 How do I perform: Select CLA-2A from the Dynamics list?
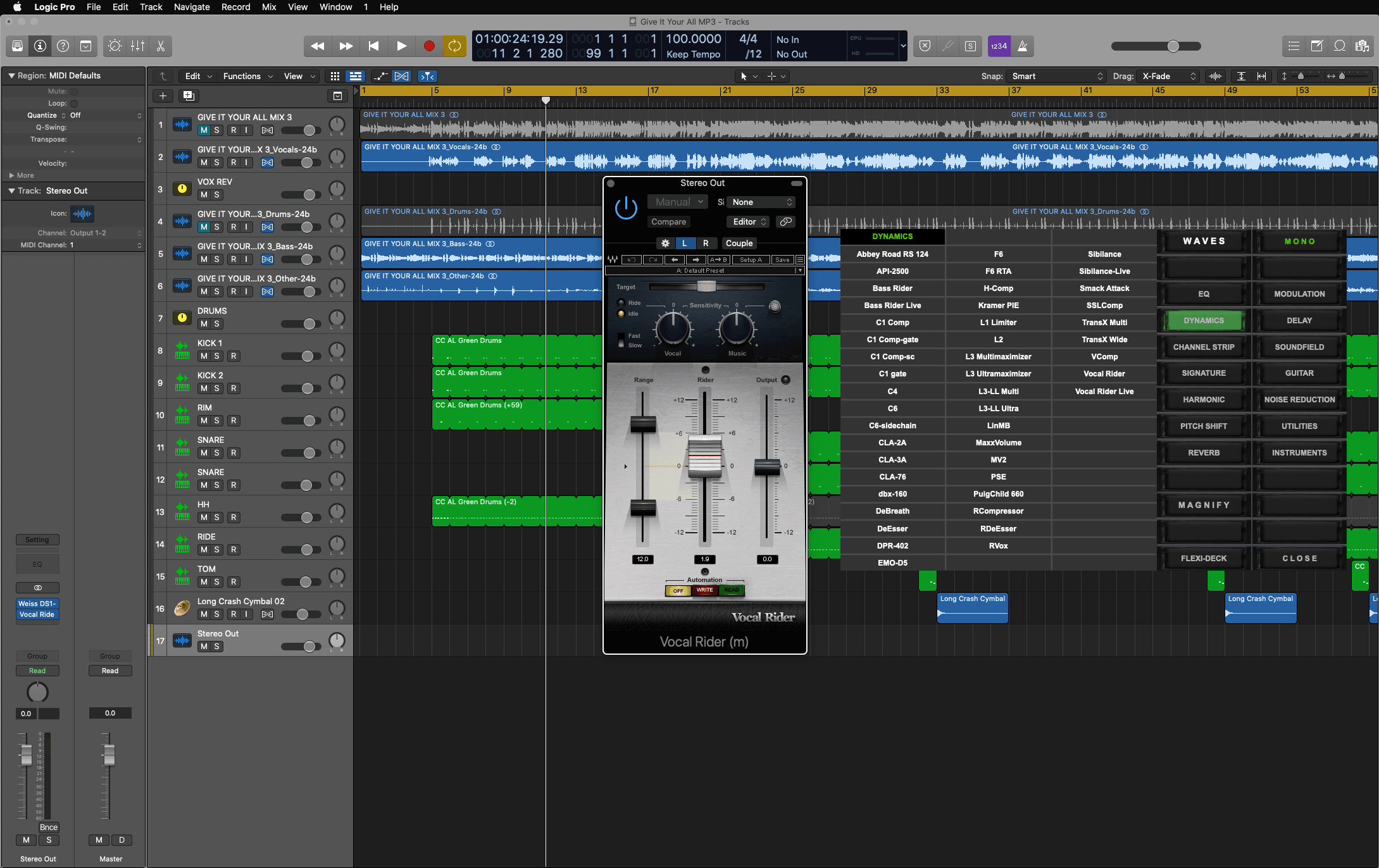pos(892,443)
